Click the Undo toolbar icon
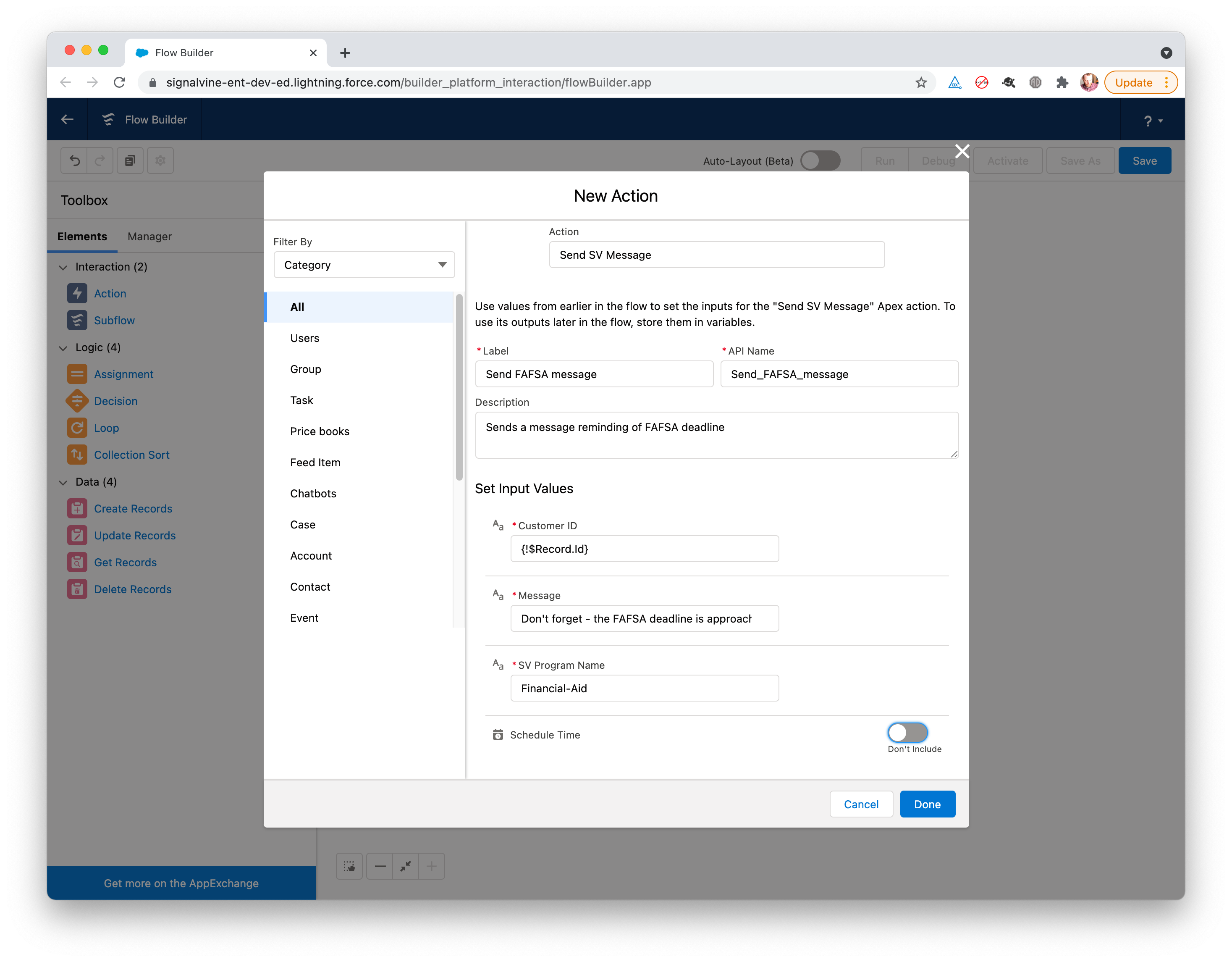Image resolution: width=1232 pixels, height=962 pixels. point(74,161)
